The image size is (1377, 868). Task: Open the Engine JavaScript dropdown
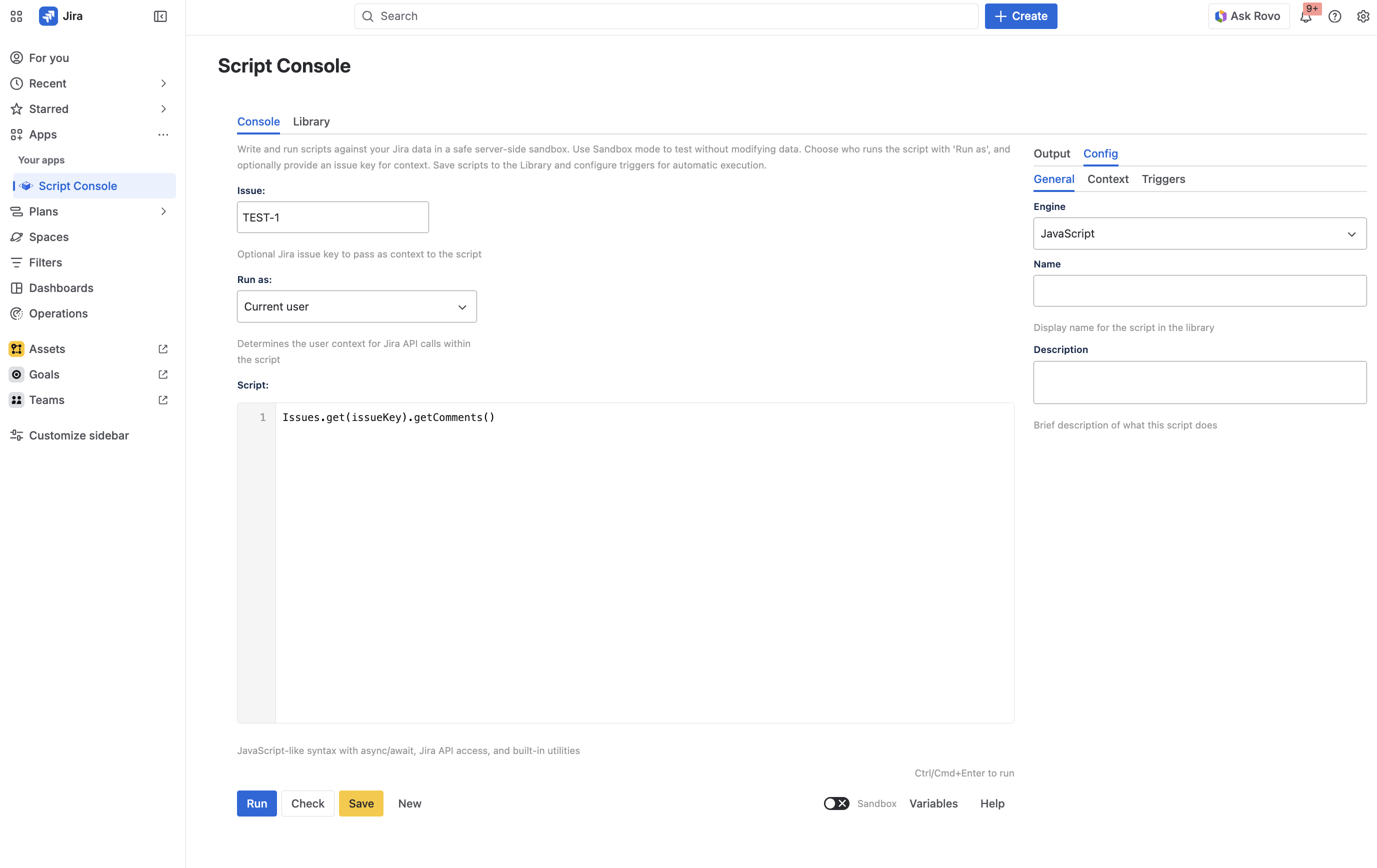[1199, 233]
